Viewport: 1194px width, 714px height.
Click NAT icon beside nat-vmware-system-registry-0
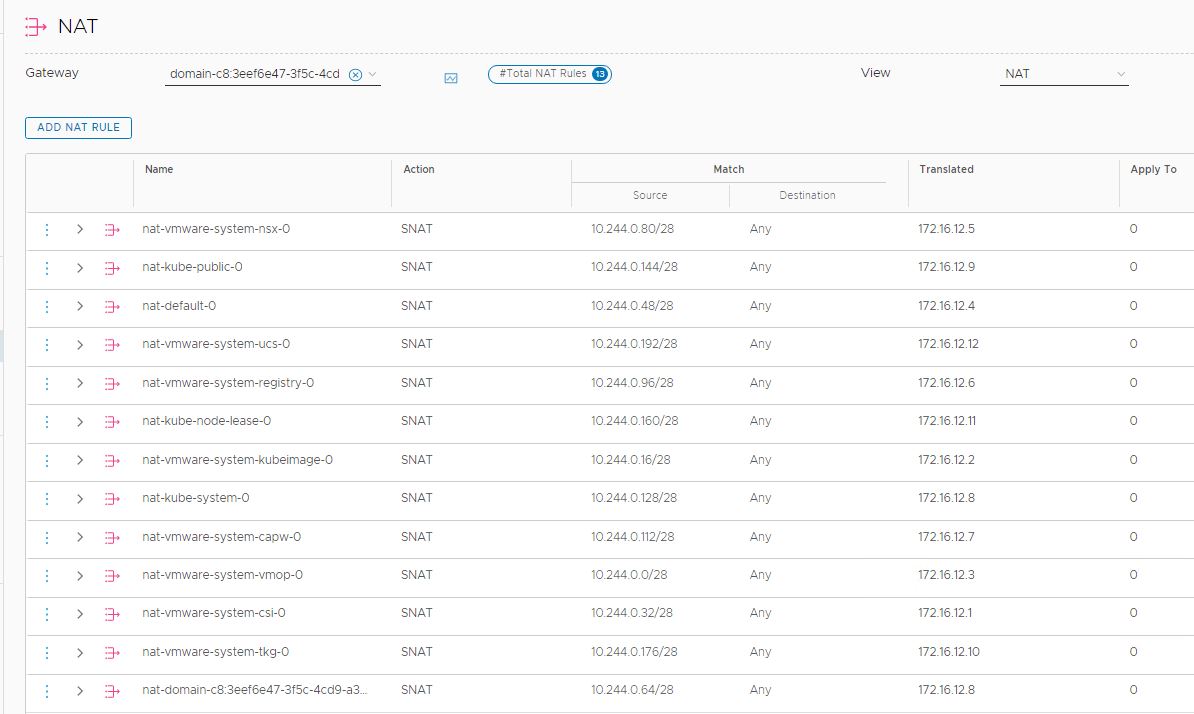point(112,383)
